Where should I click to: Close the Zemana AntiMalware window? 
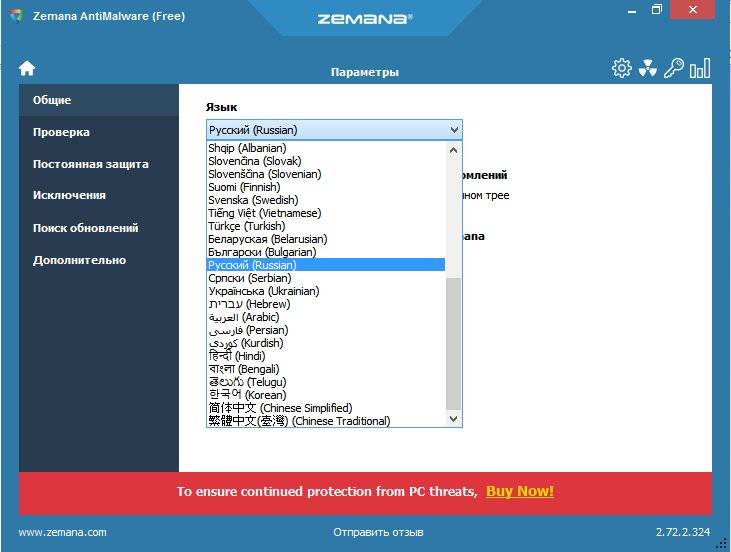point(693,10)
